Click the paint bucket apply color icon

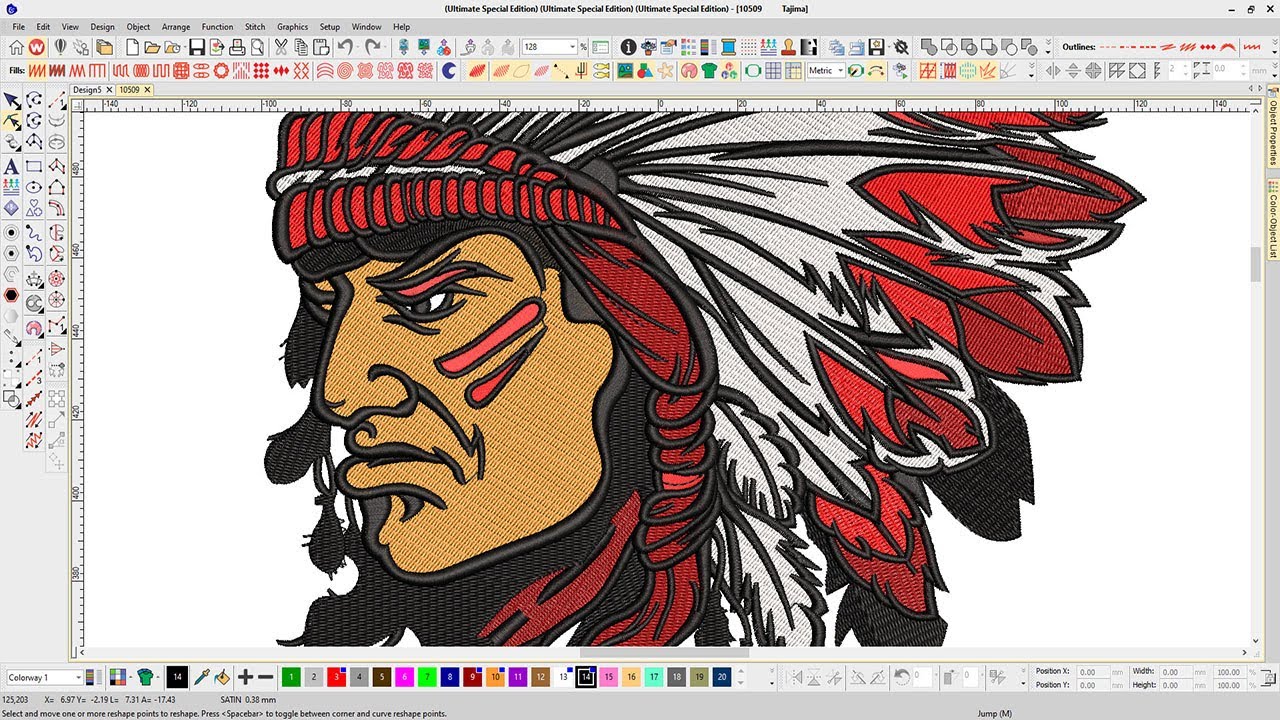(x=221, y=677)
